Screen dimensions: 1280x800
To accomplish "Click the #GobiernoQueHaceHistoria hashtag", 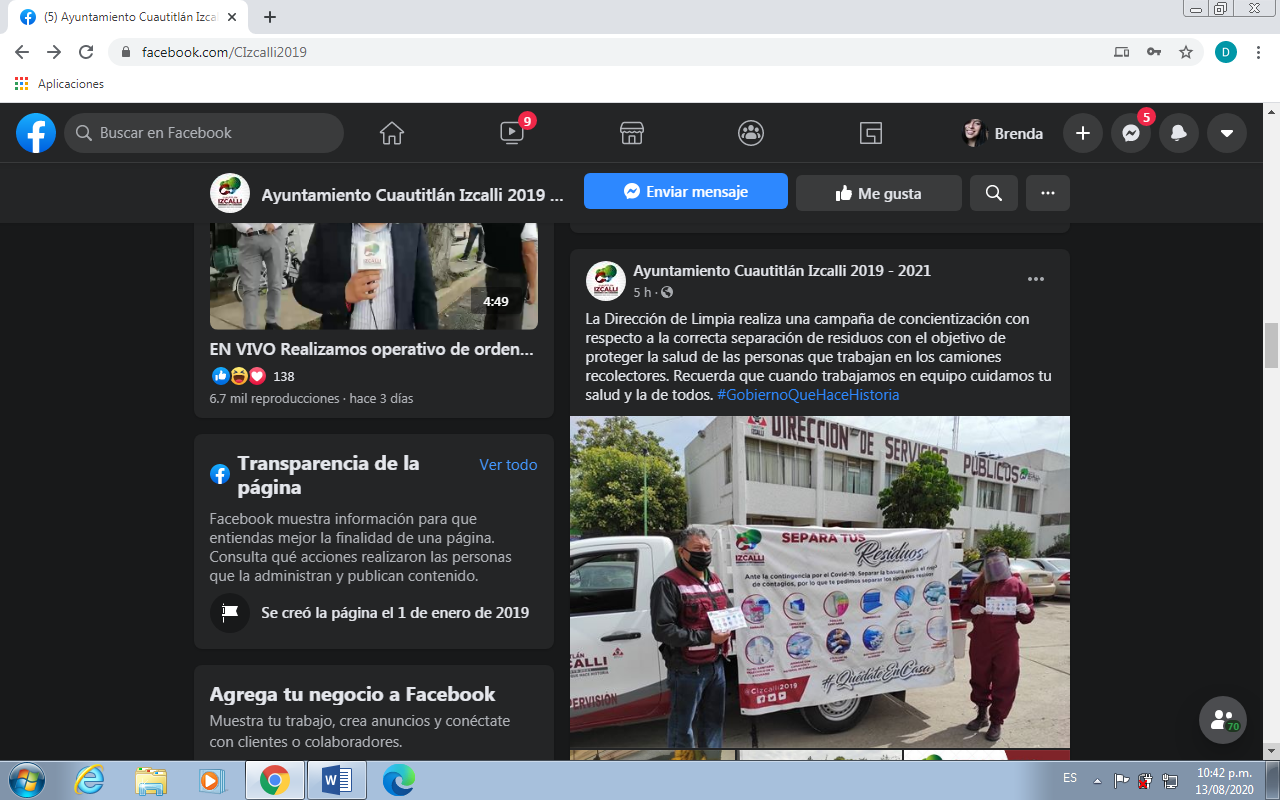I will 808,395.
